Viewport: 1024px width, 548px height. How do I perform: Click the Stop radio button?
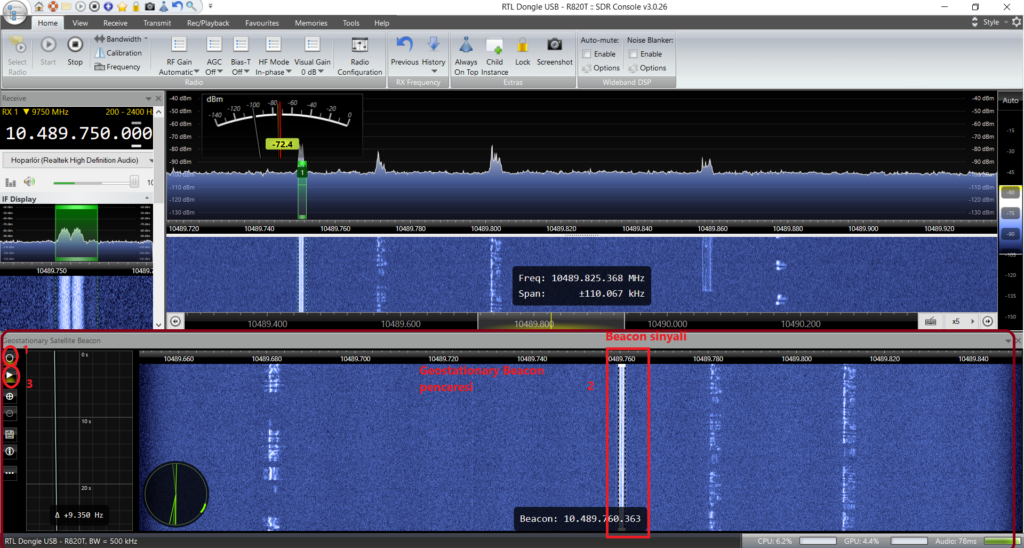[75, 50]
